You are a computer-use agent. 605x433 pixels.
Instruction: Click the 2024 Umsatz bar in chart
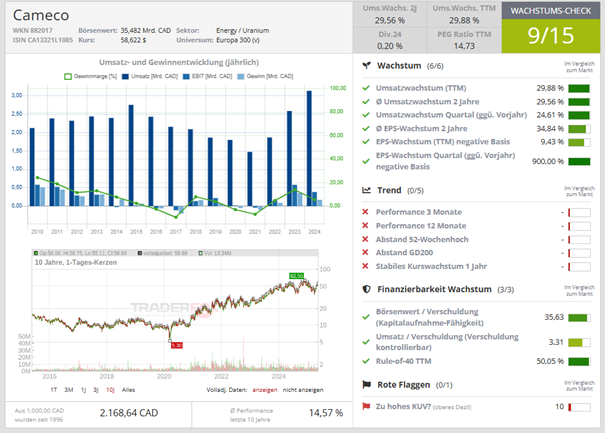point(309,148)
